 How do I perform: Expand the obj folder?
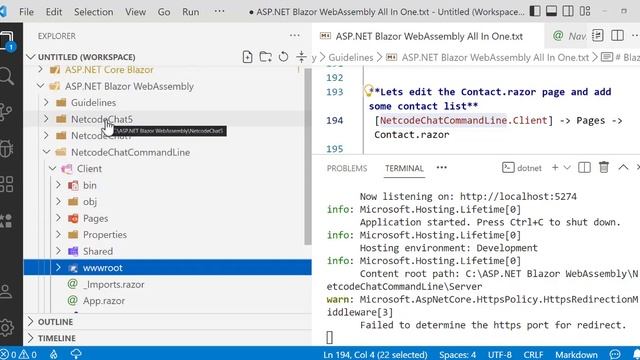pos(58,201)
